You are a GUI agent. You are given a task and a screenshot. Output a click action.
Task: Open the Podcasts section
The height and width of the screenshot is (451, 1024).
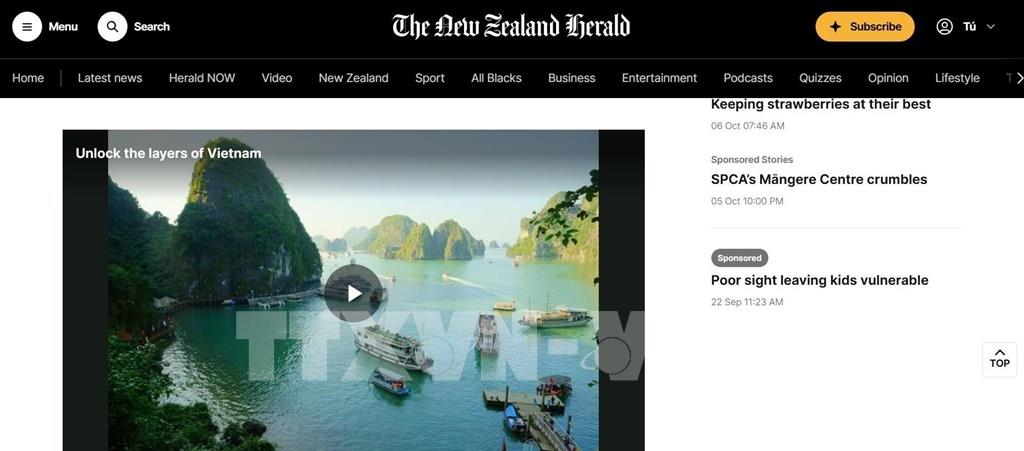[748, 78]
